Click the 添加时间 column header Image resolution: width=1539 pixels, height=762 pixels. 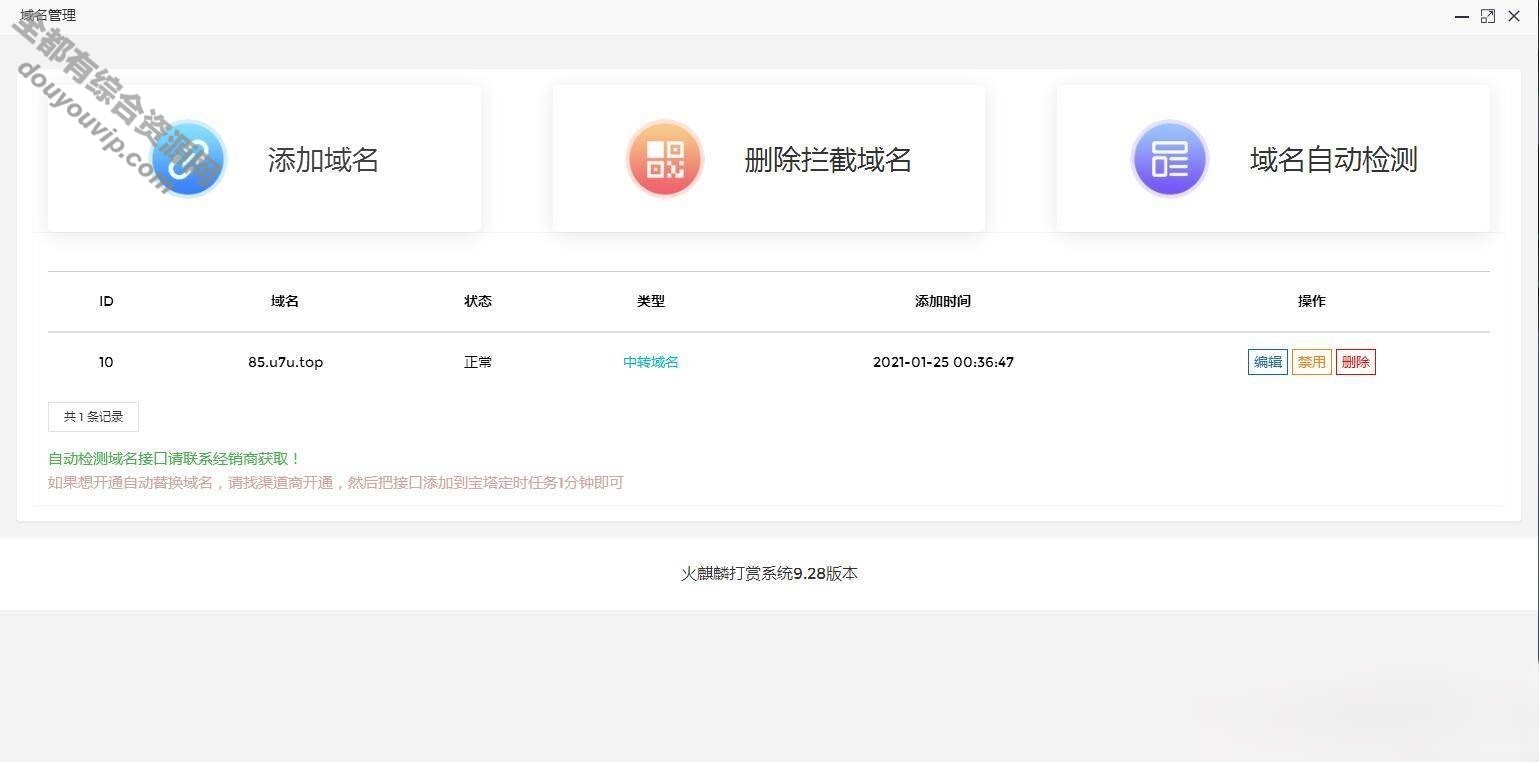tap(943, 301)
